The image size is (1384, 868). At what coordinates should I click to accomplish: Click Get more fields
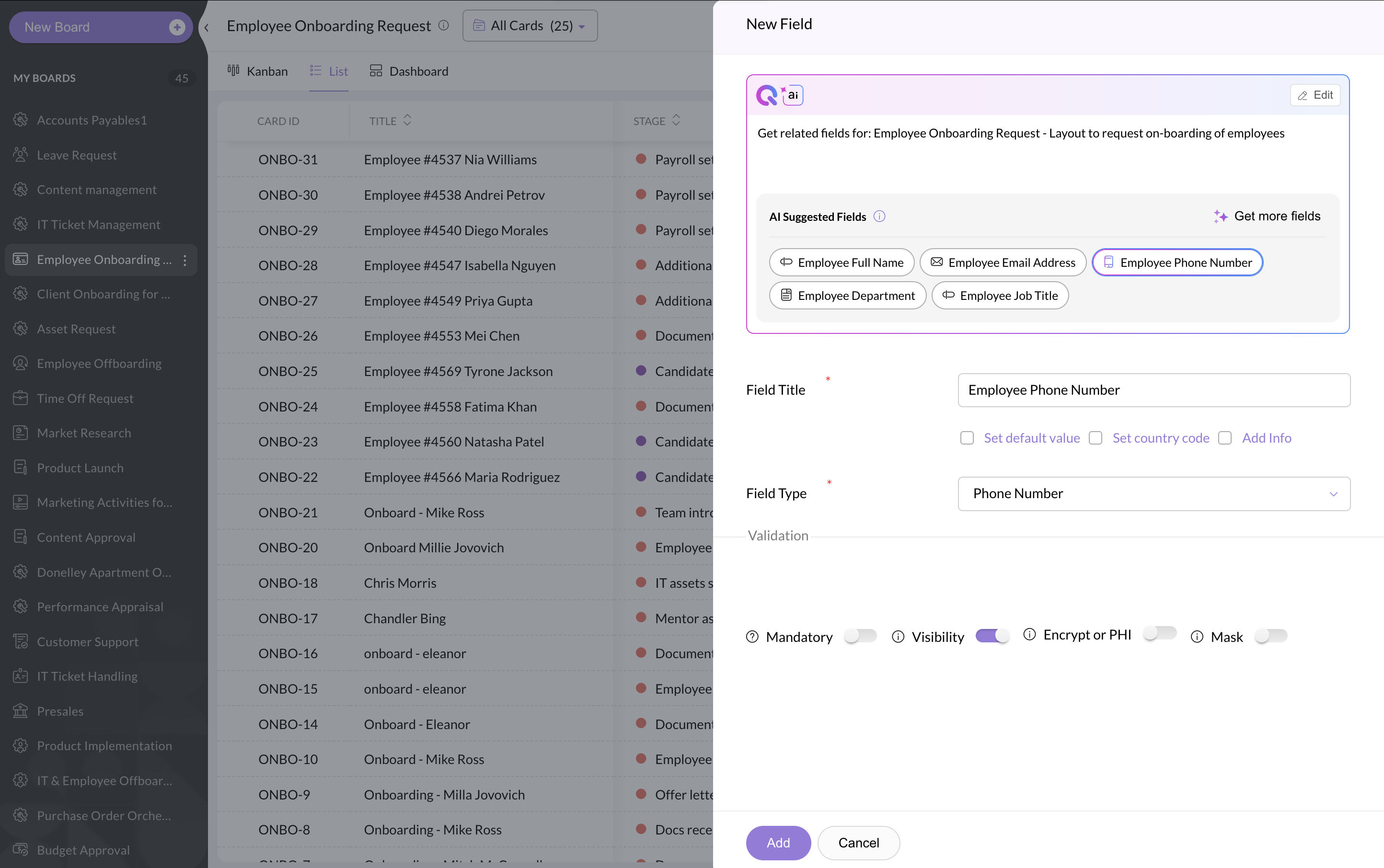[1267, 217]
